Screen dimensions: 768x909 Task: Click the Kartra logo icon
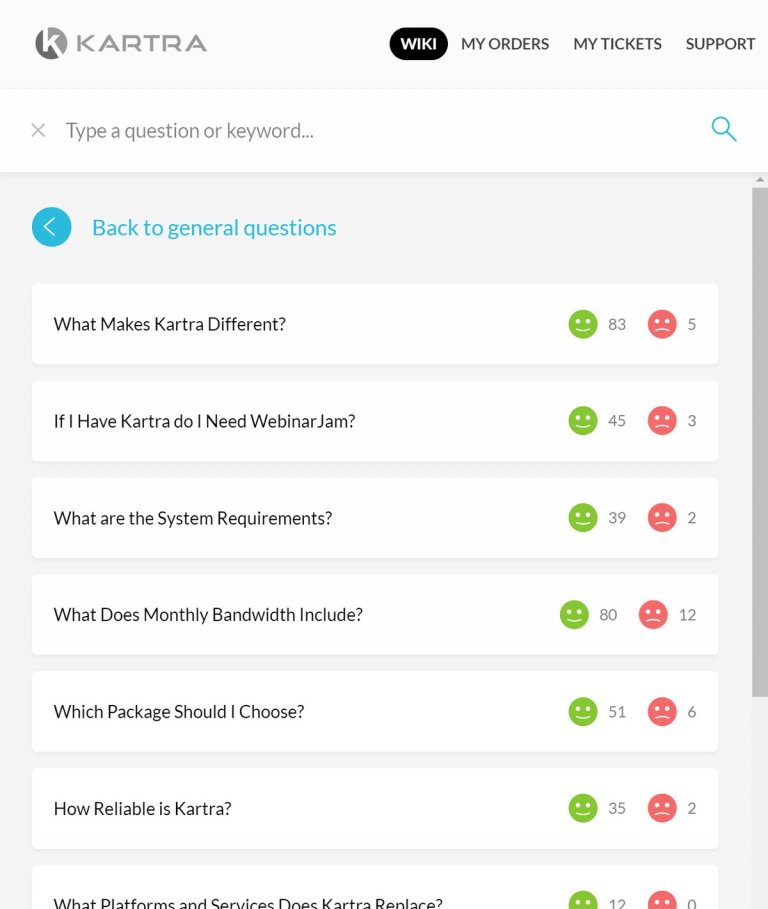coord(51,43)
